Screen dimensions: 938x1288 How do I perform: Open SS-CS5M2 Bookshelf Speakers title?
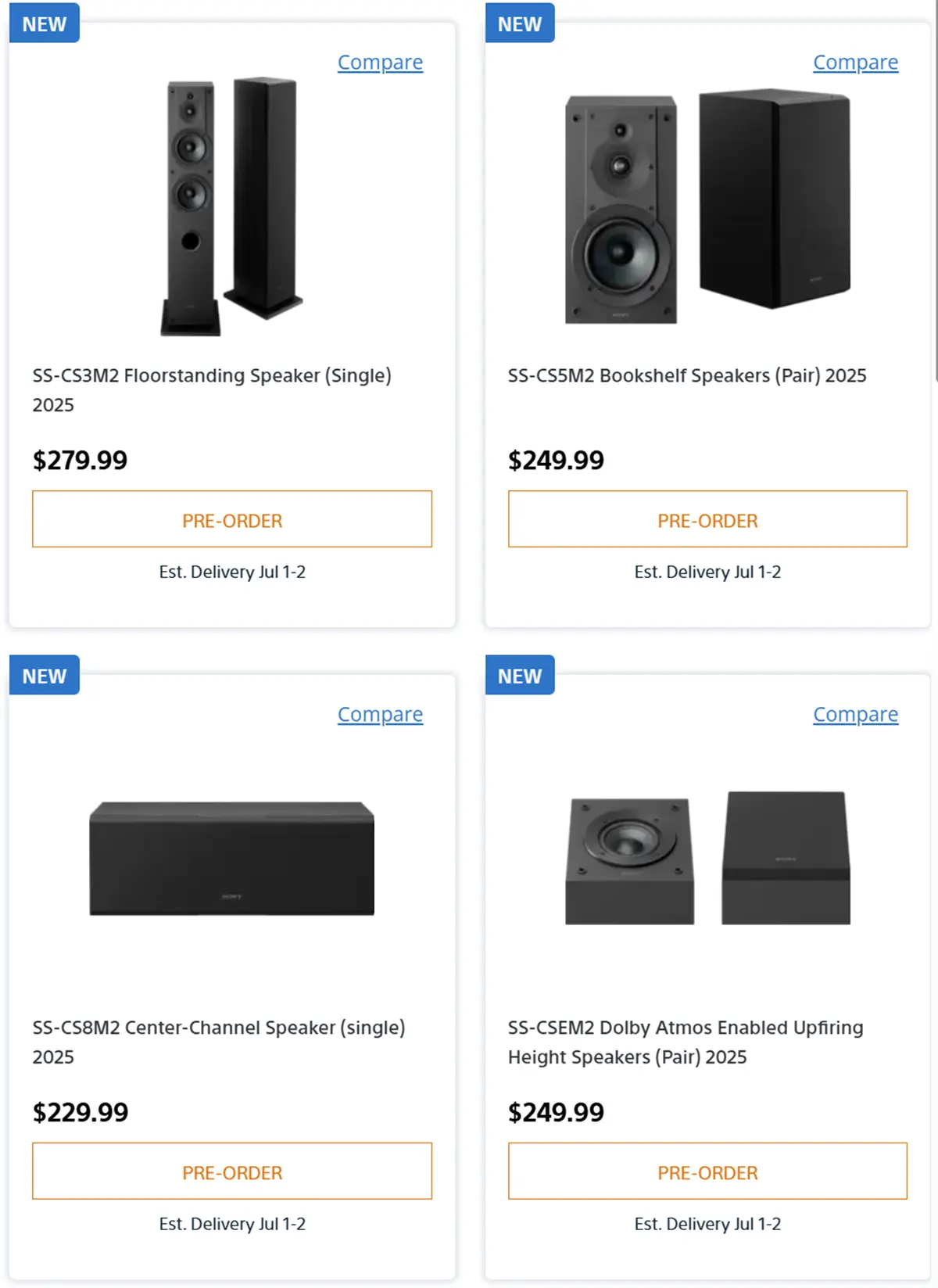pos(687,375)
